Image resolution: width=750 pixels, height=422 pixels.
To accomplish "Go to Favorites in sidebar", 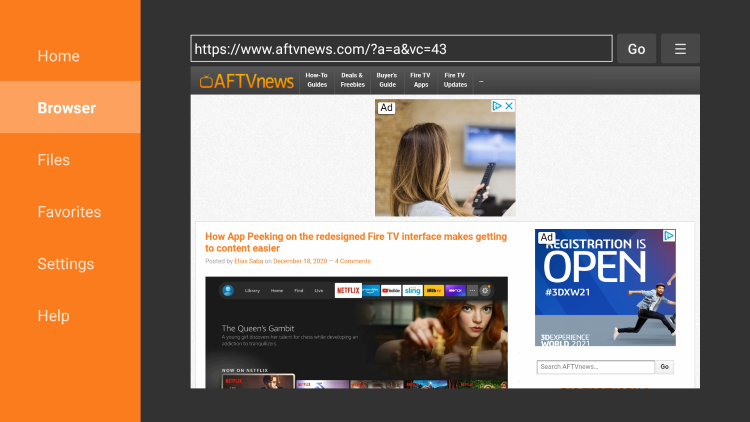I will click(69, 212).
